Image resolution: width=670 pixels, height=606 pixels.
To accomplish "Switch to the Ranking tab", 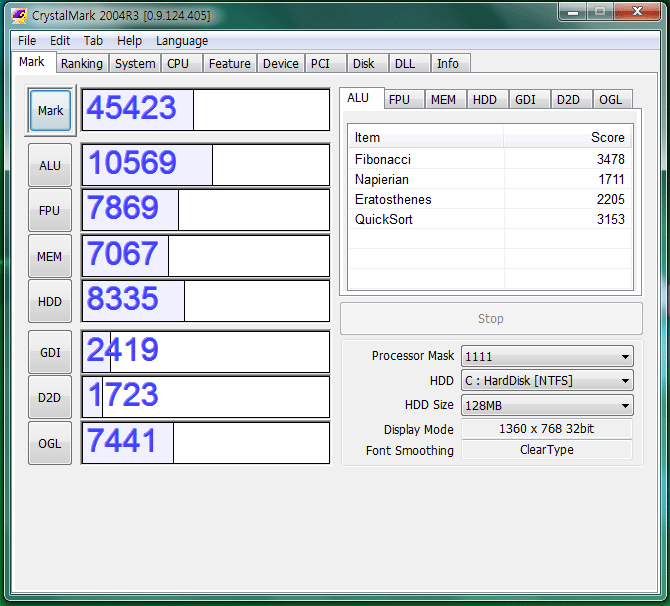I will 82,63.
